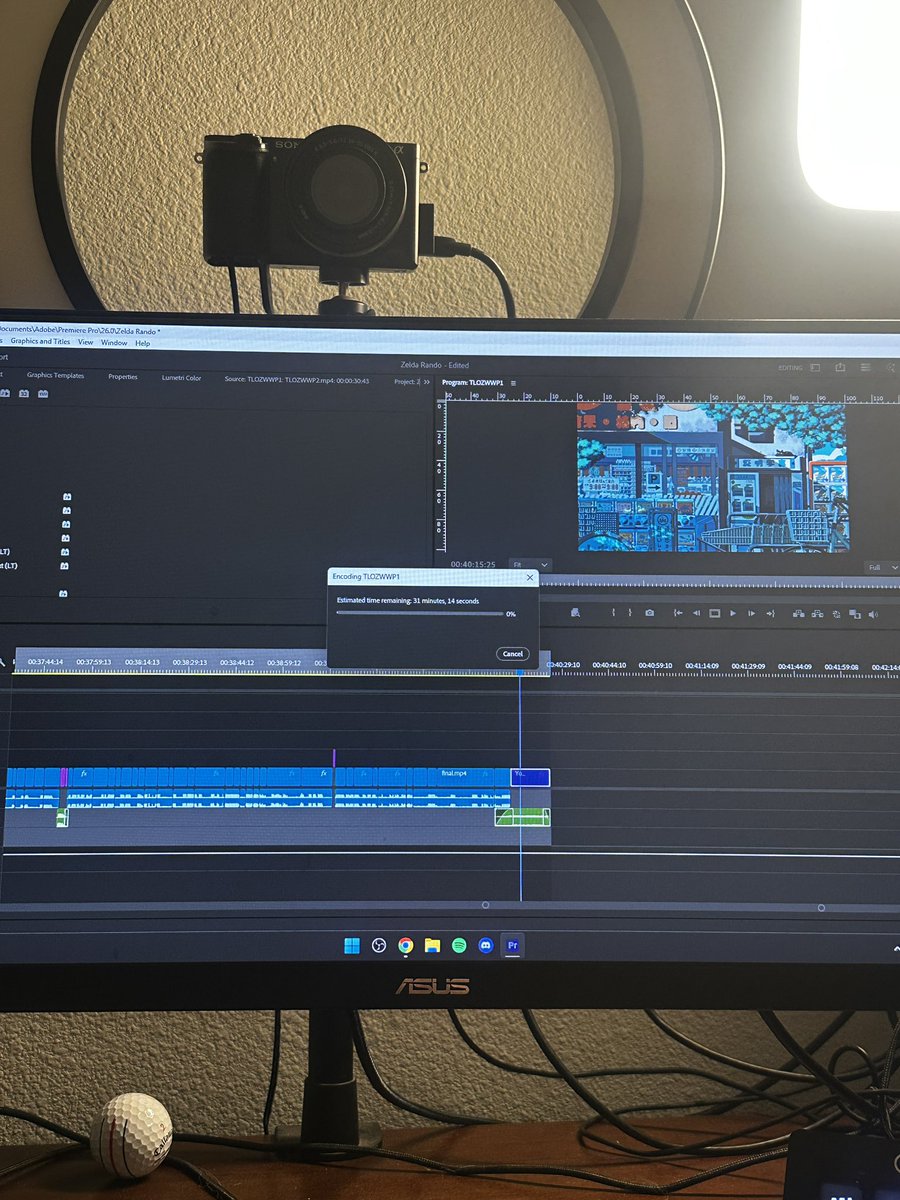This screenshot has width=900, height=1200.
Task: Open Discord from the taskbar
Action: pyautogui.click(x=486, y=945)
